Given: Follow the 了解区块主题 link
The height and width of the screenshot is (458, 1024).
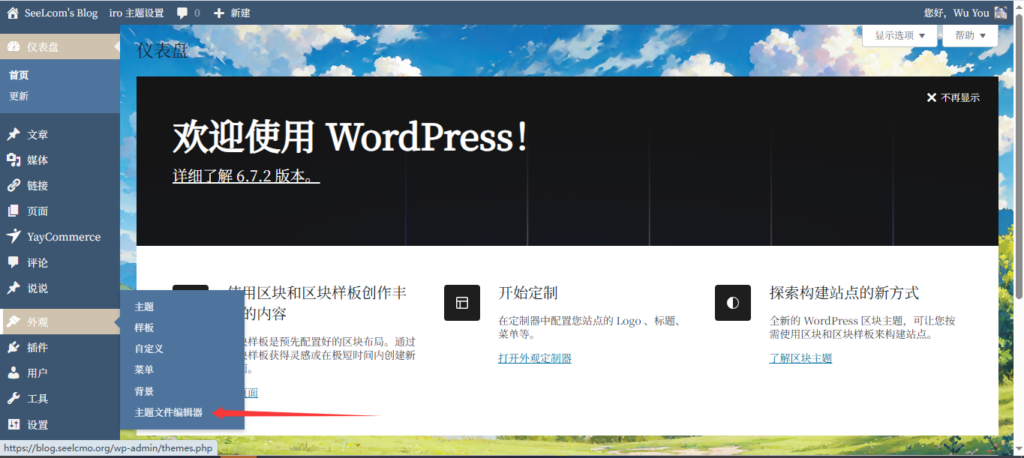Looking at the screenshot, I should click(x=800, y=358).
